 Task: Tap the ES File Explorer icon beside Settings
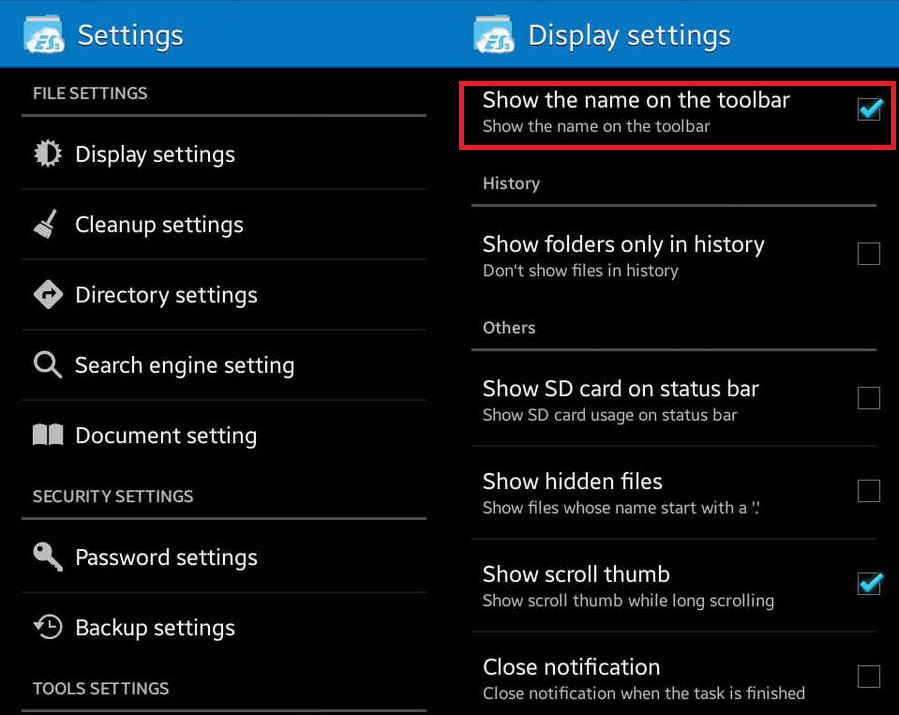tap(44, 35)
